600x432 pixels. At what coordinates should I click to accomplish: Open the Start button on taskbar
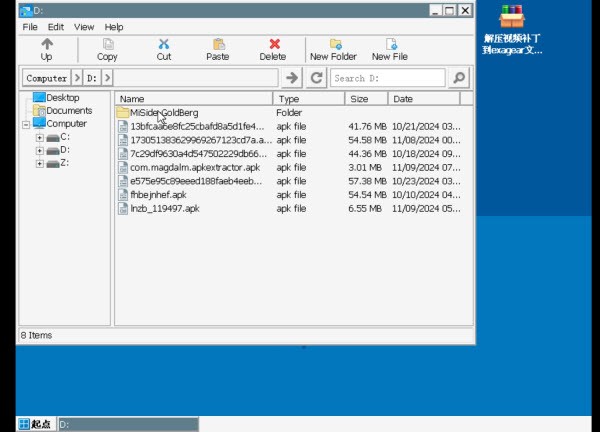35,424
